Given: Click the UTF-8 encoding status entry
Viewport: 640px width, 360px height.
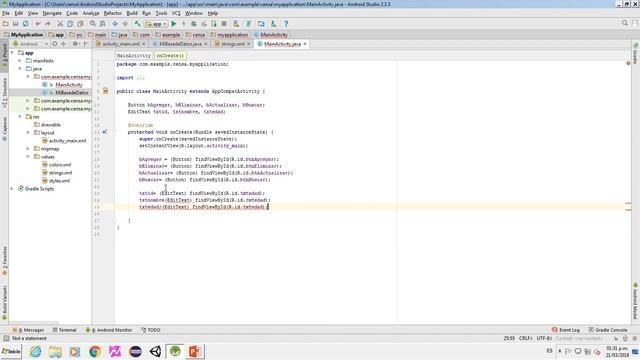Looking at the screenshot, I should click(544, 338).
